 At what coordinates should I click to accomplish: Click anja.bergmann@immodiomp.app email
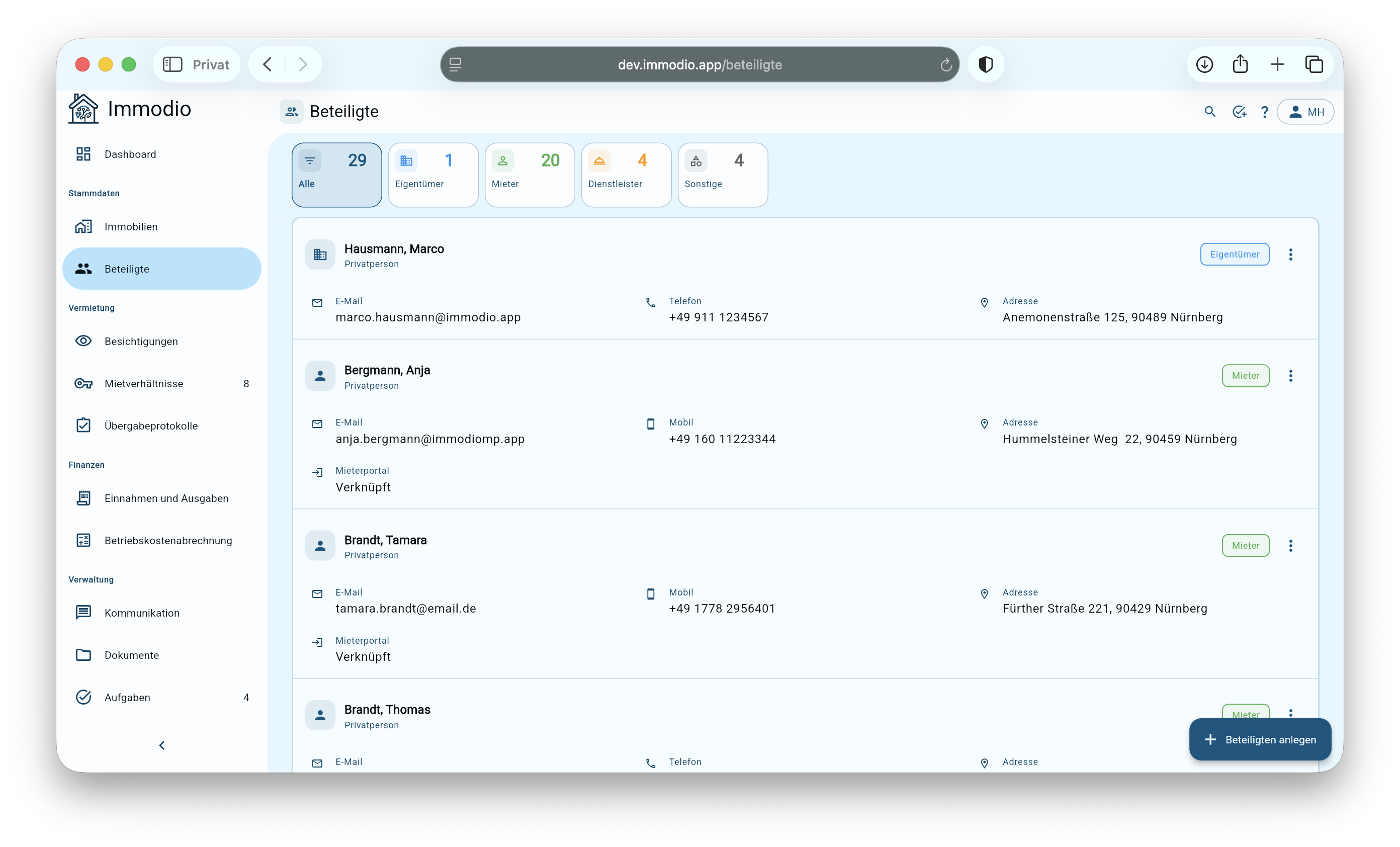coord(430,439)
